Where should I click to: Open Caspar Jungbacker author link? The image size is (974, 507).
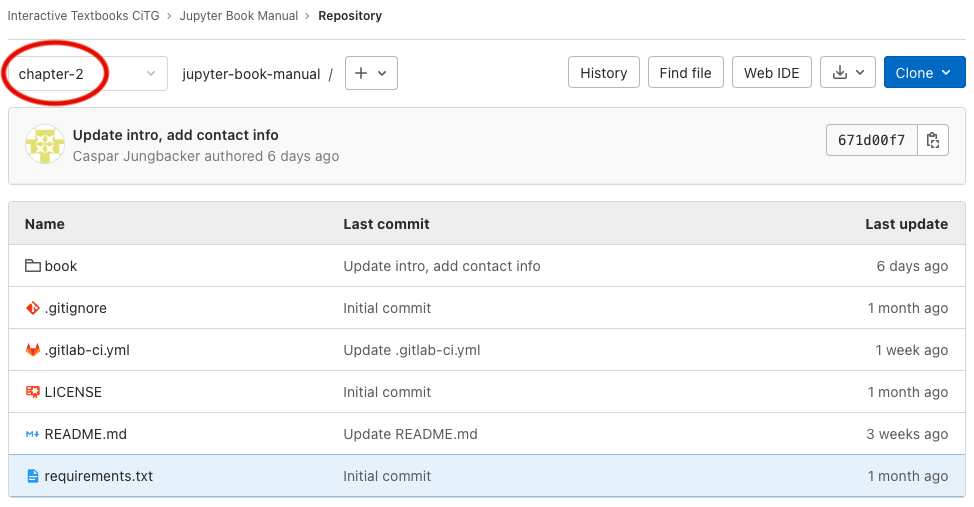pyautogui.click(x=136, y=156)
